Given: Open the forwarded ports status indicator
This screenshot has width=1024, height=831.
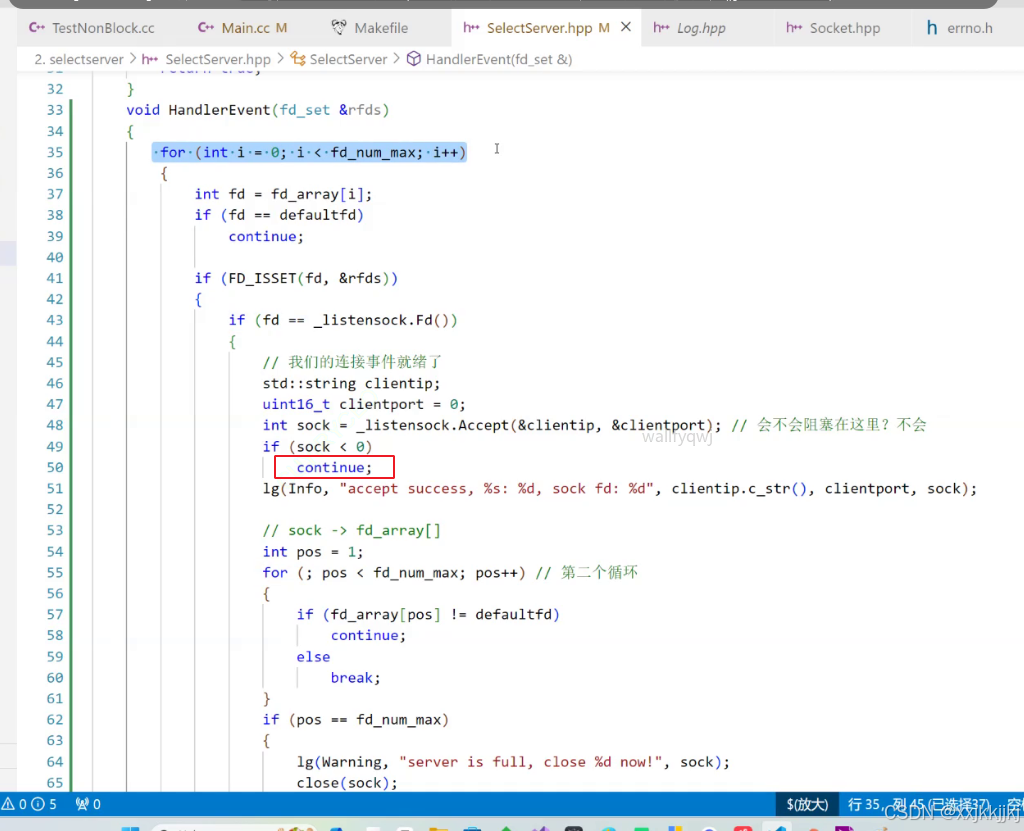Looking at the screenshot, I should tap(88, 804).
